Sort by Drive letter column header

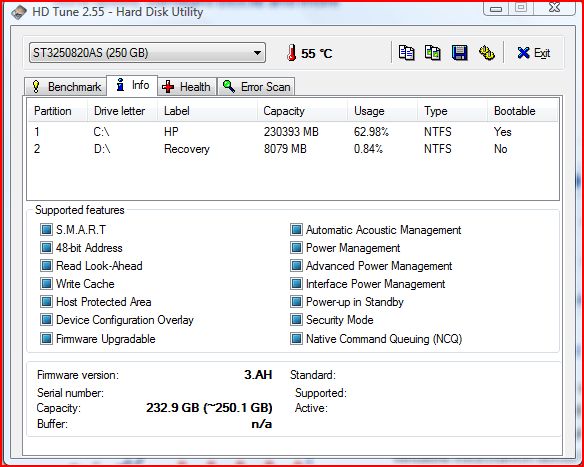[122, 111]
